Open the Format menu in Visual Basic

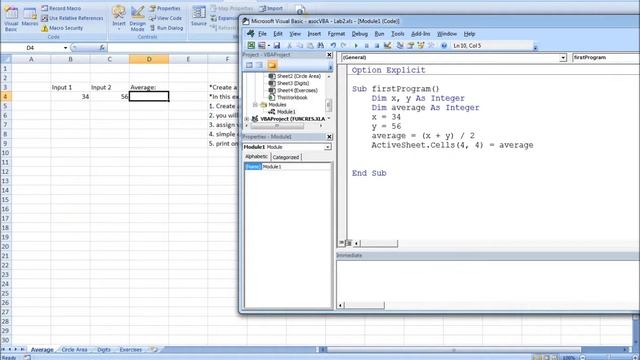point(336,34)
